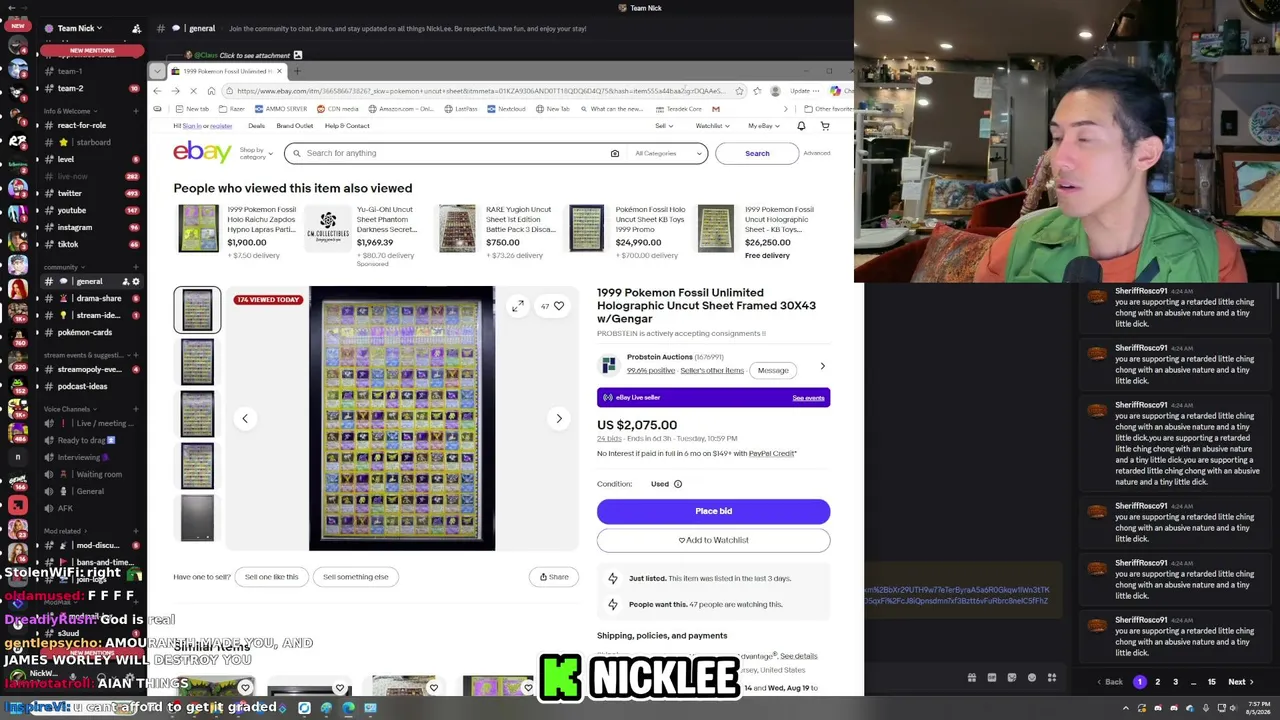Expand the seller details chevron
This screenshot has height=720, width=1280.
[823, 366]
